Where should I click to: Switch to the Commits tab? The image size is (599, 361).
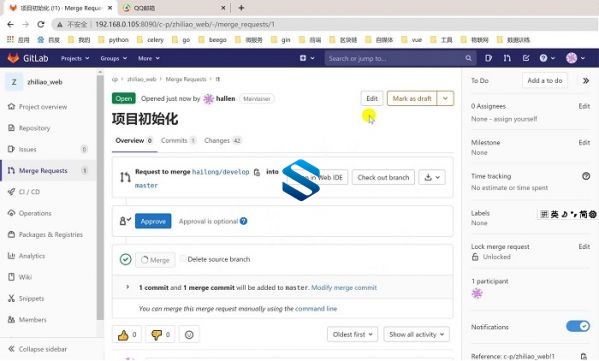(178, 141)
